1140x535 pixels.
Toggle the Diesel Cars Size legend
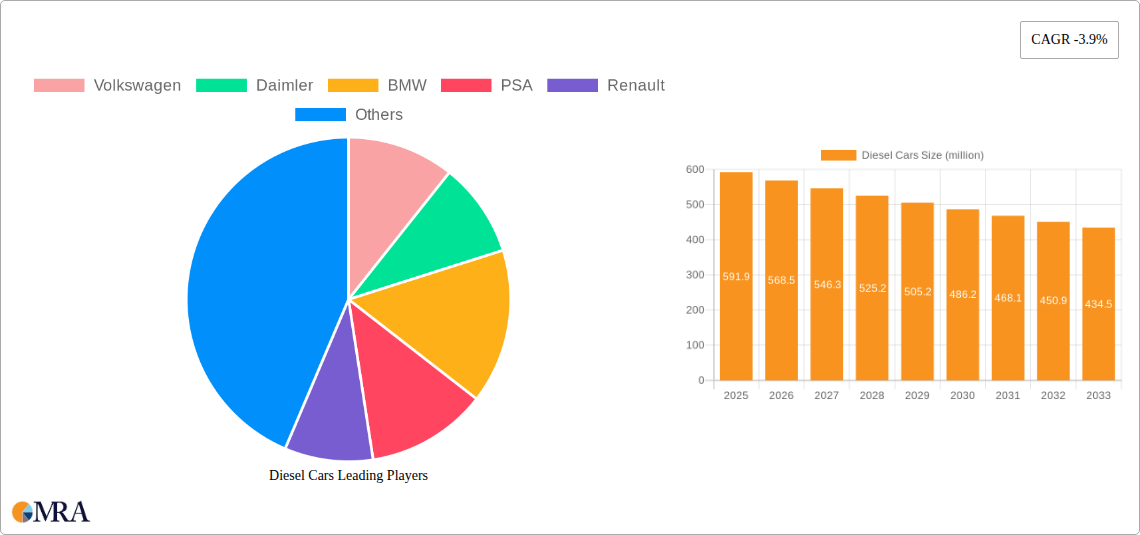(x=902, y=155)
